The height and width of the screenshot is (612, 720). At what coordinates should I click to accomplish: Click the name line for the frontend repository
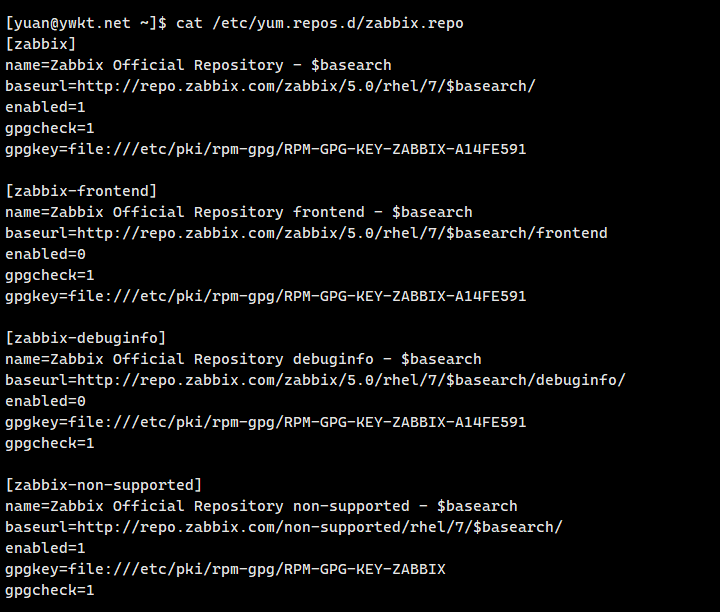(x=238, y=212)
